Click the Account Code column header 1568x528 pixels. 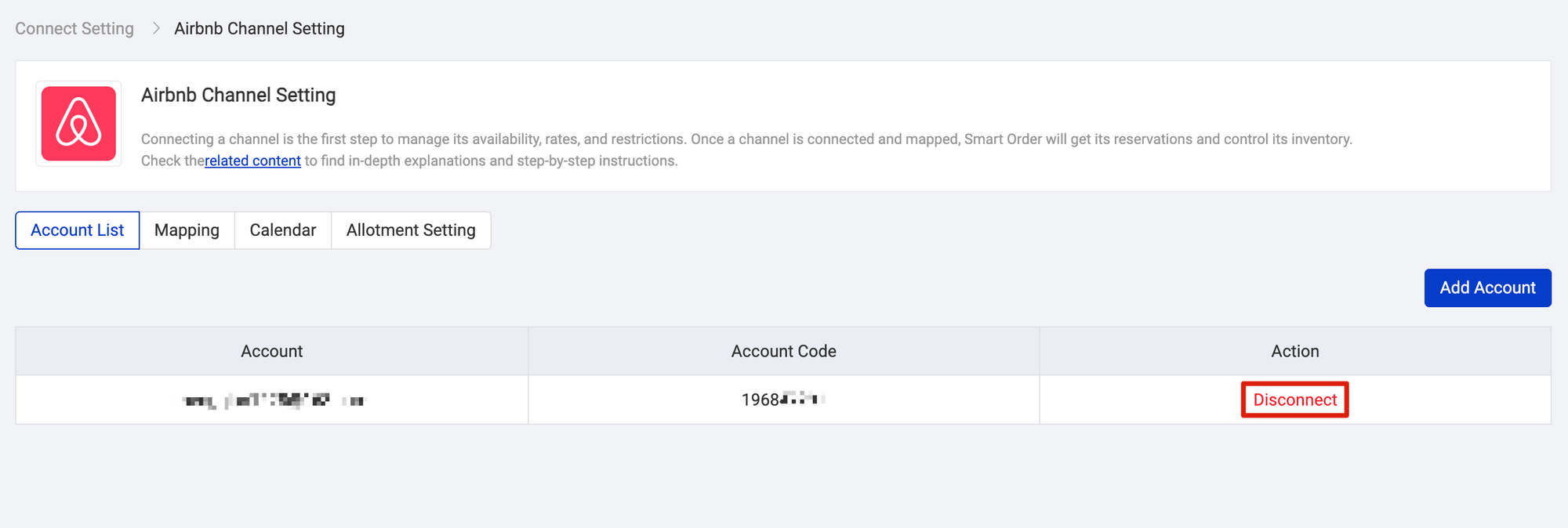tap(783, 351)
